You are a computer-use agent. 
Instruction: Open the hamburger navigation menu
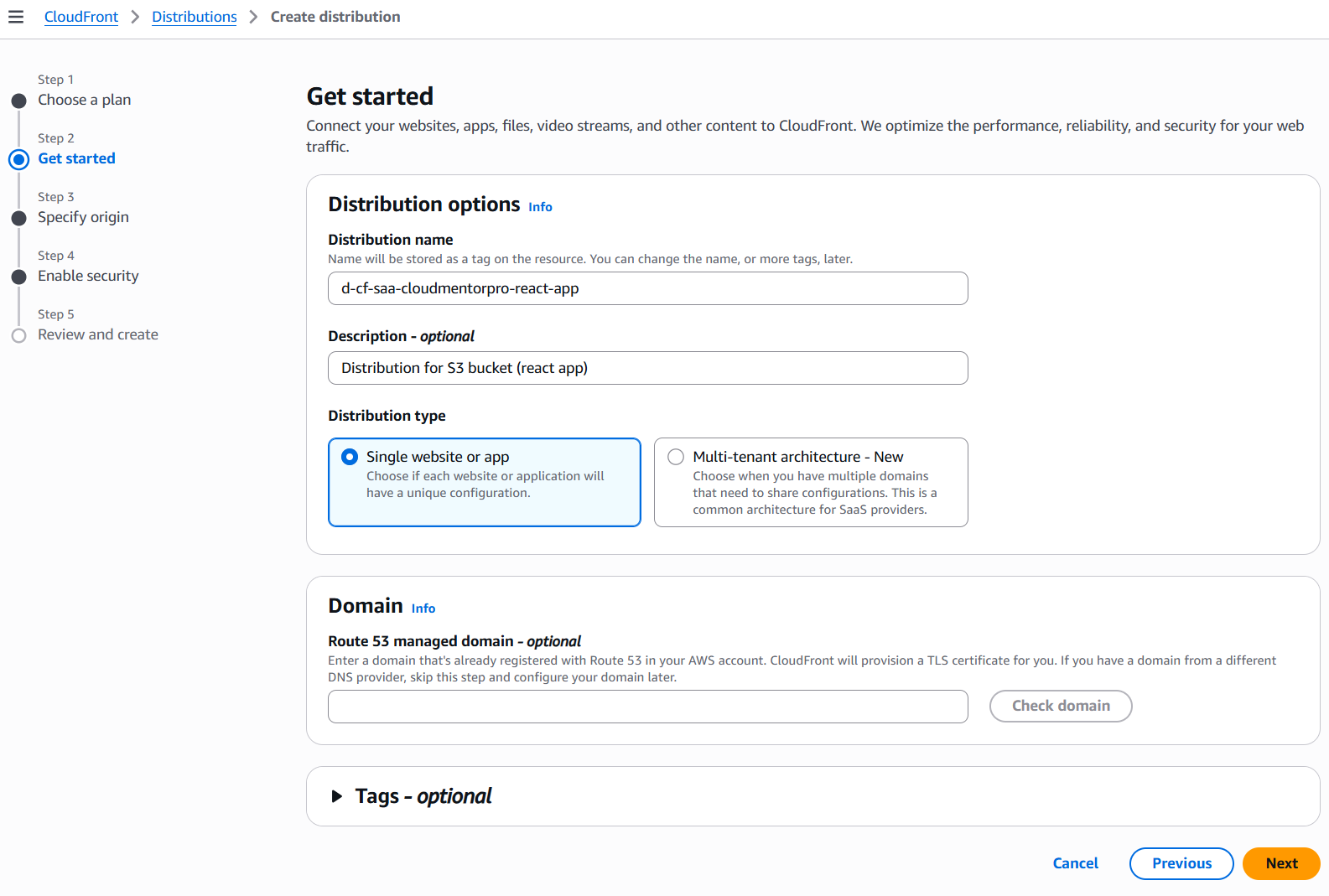point(16,17)
